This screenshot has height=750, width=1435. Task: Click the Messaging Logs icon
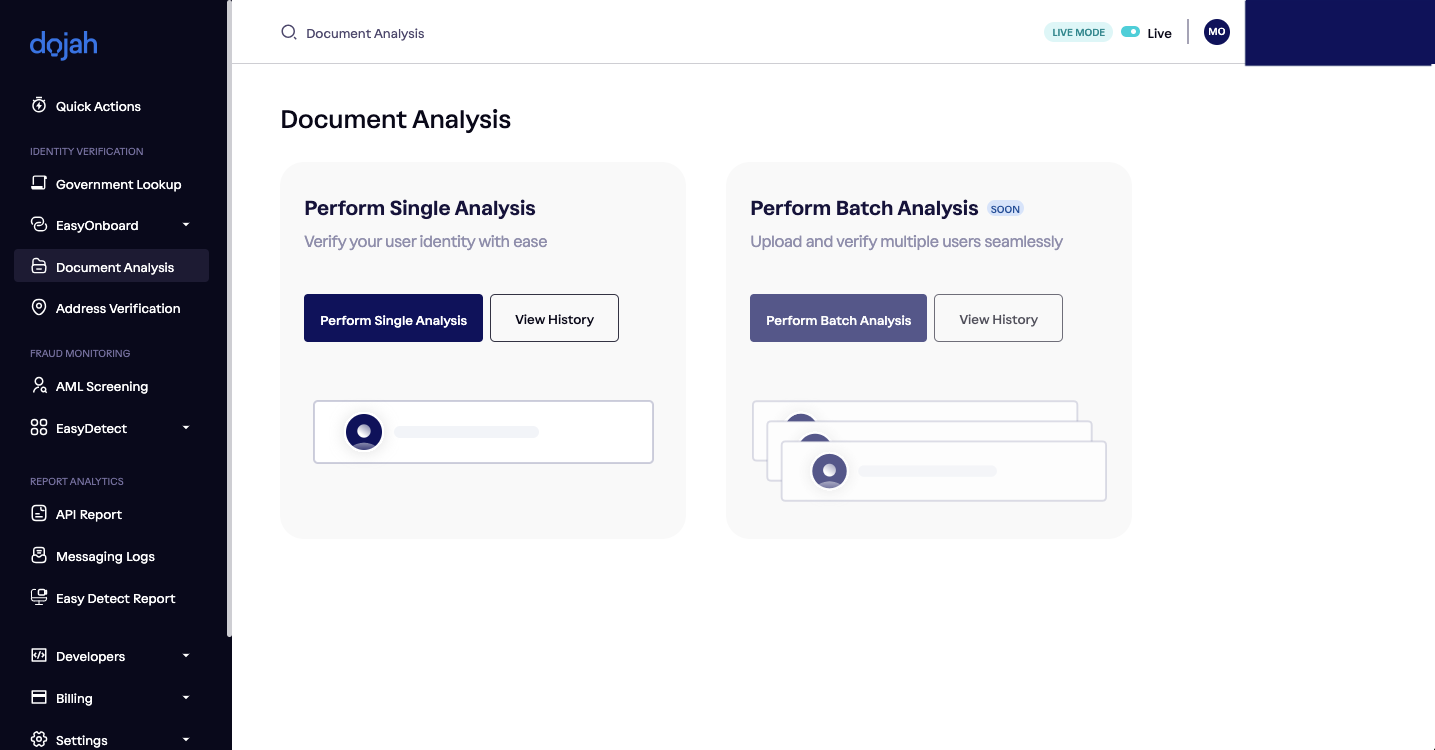pos(39,555)
